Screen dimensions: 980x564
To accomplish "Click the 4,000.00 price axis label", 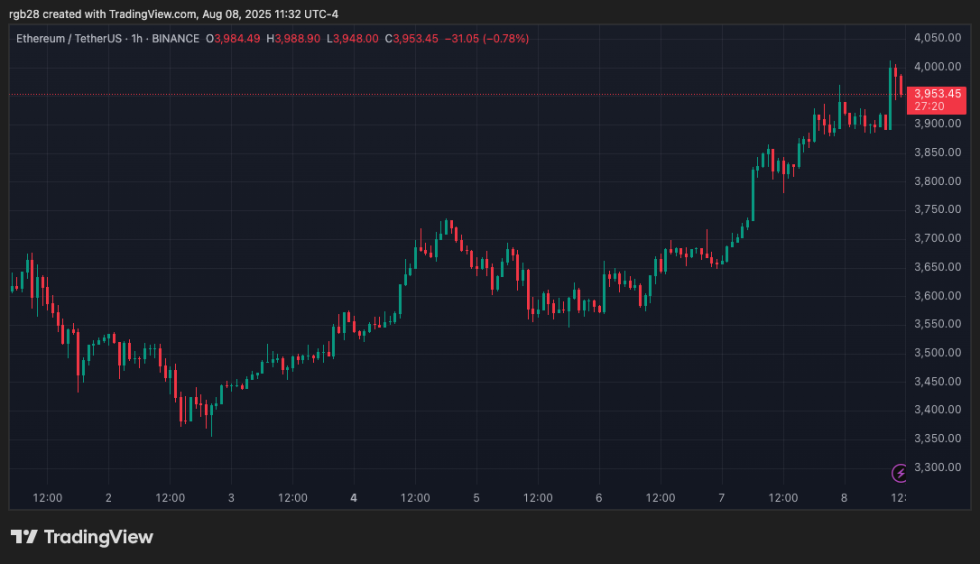I will (x=937, y=67).
